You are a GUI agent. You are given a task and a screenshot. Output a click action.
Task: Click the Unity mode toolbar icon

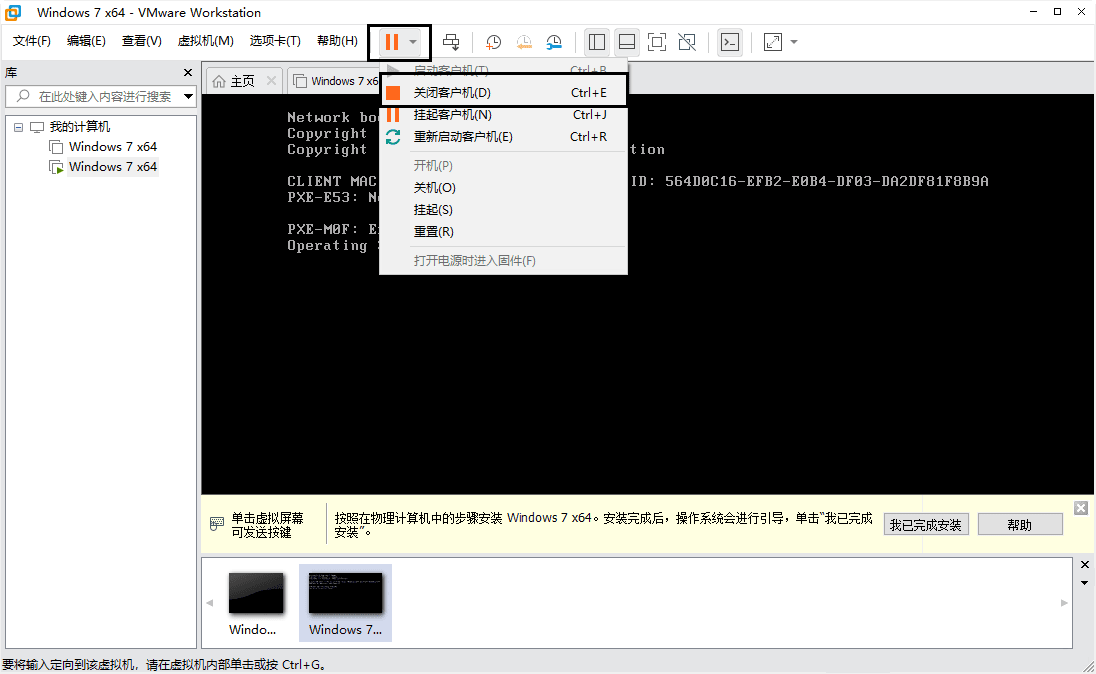tap(688, 42)
